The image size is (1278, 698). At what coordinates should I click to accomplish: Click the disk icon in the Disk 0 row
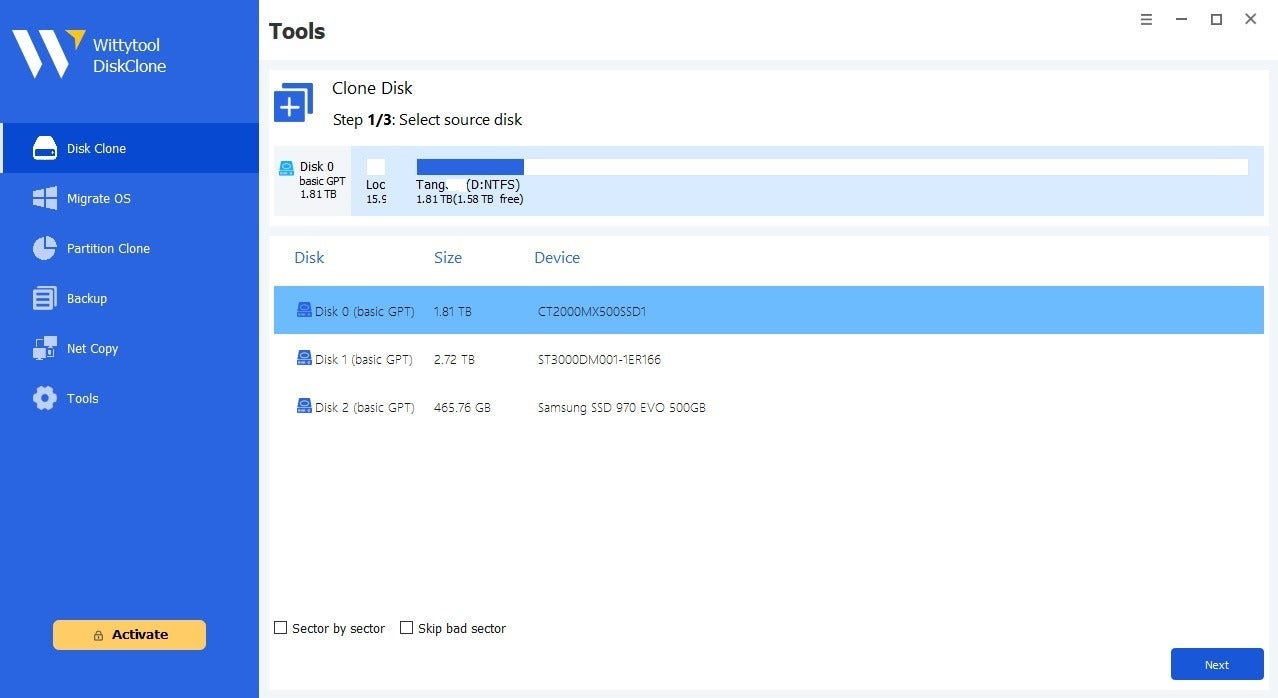point(304,310)
